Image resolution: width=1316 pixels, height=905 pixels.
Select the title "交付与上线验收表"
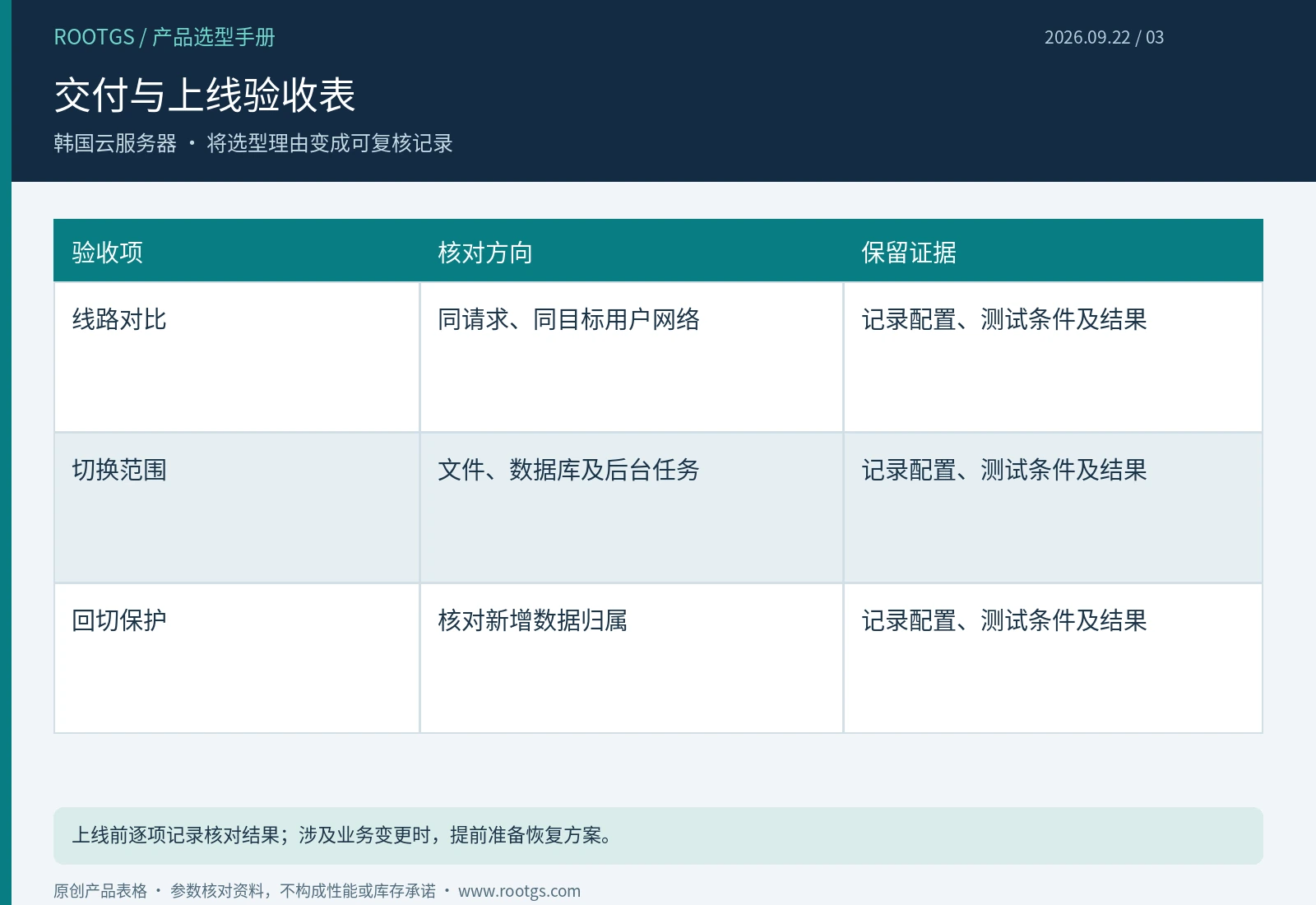[x=205, y=95]
